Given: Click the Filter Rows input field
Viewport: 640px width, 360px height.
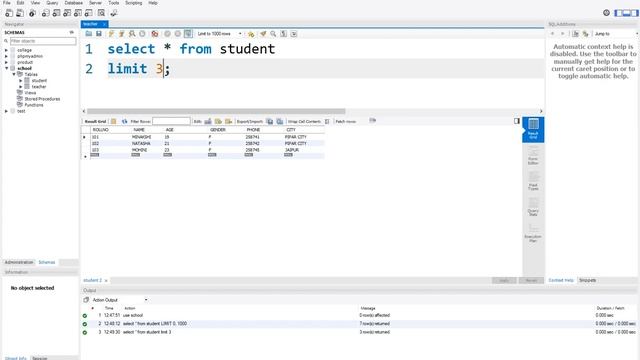Looking at the screenshot, I should pos(171,121).
